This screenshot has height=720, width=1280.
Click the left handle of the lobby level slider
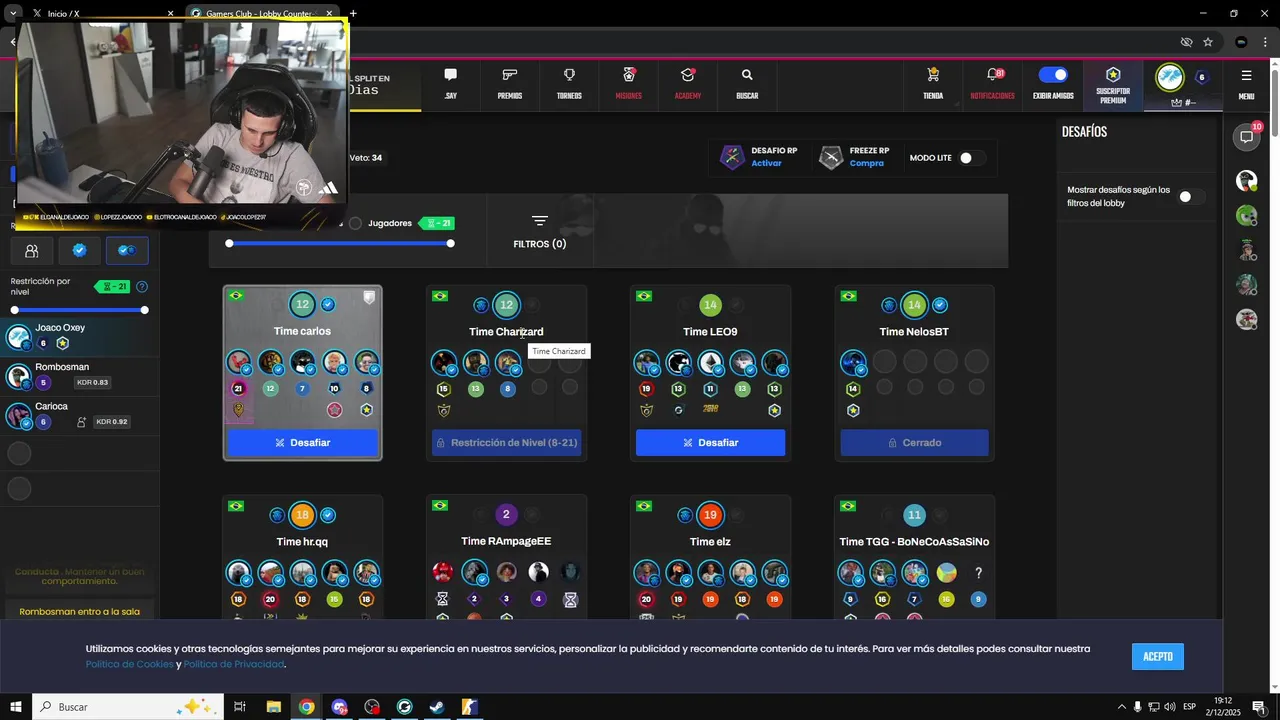pyautogui.click(x=229, y=243)
